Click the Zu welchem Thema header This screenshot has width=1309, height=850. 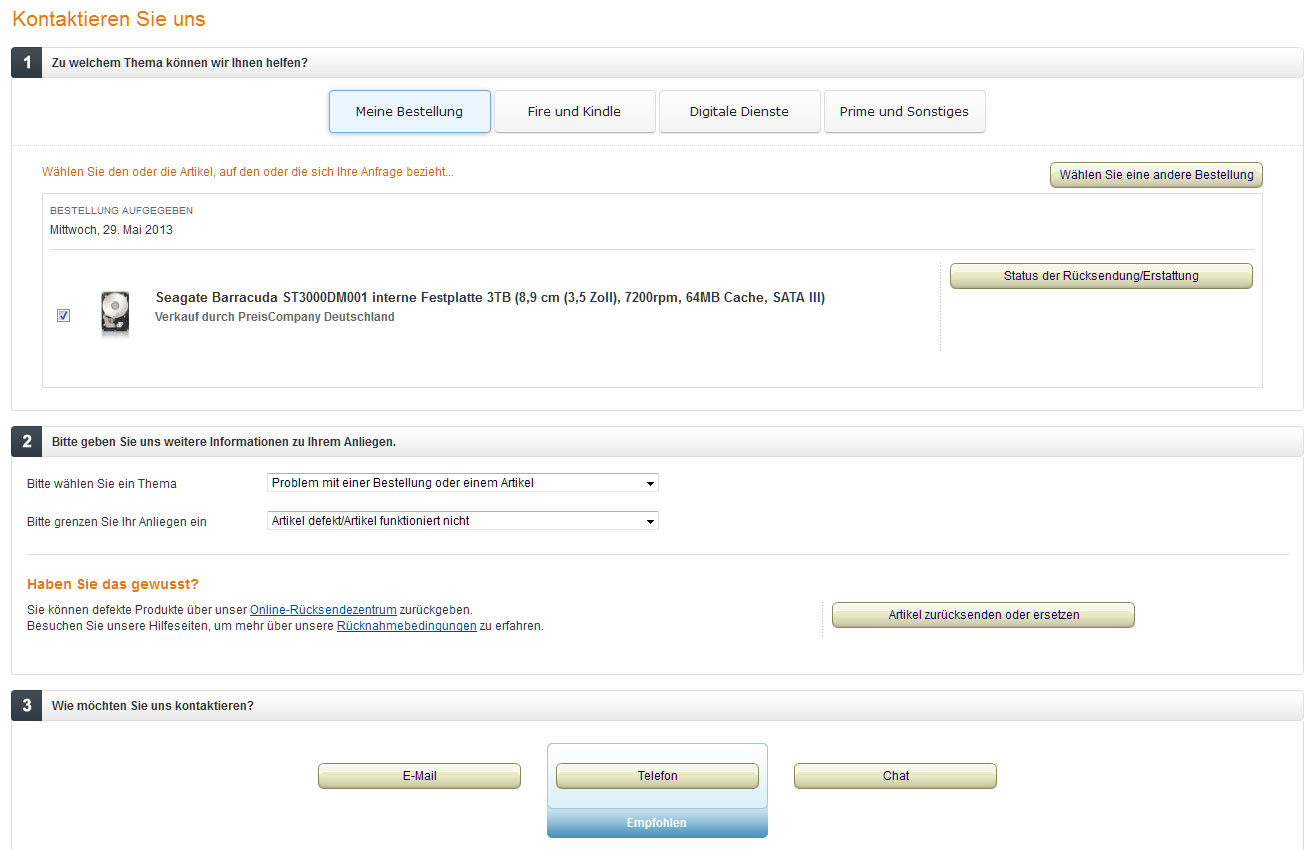point(180,62)
